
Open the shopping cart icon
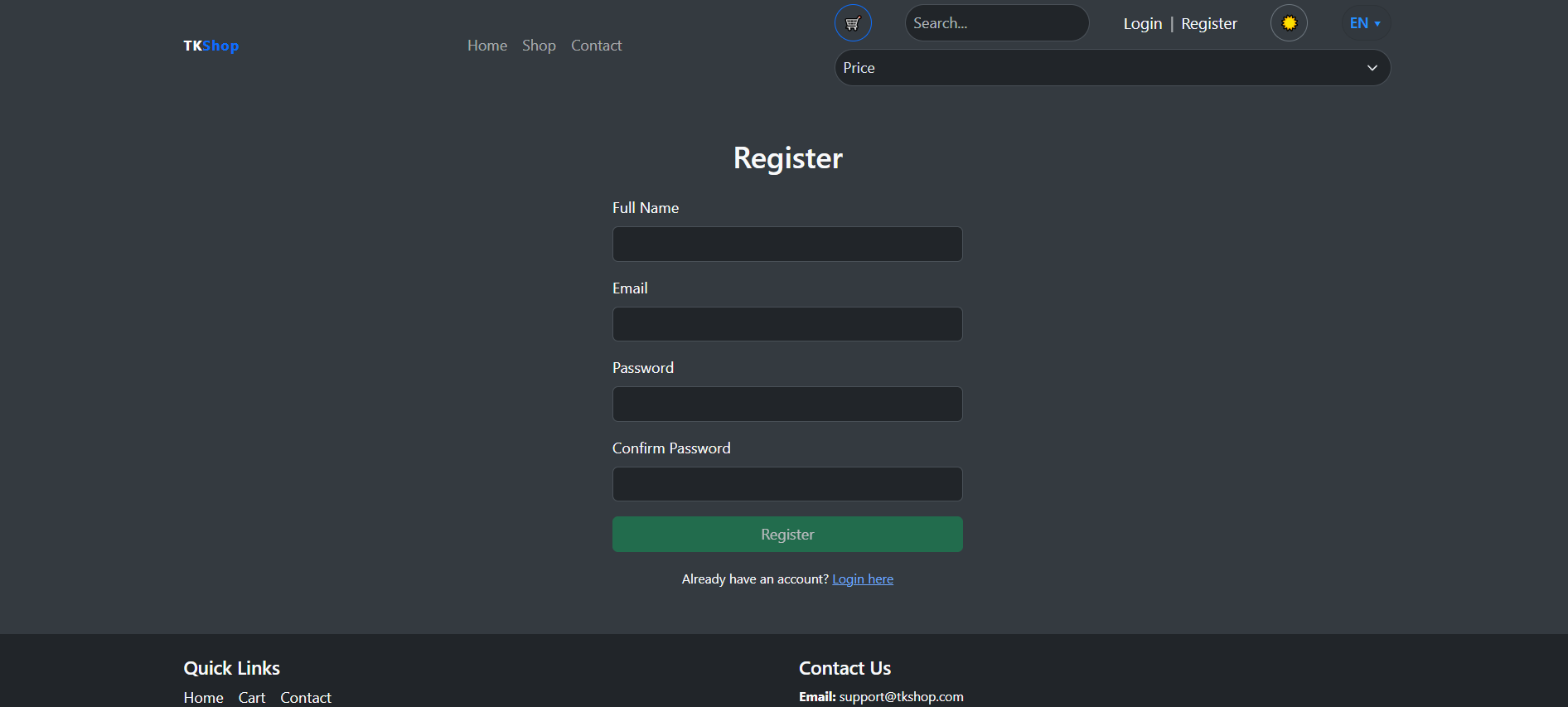[x=852, y=23]
